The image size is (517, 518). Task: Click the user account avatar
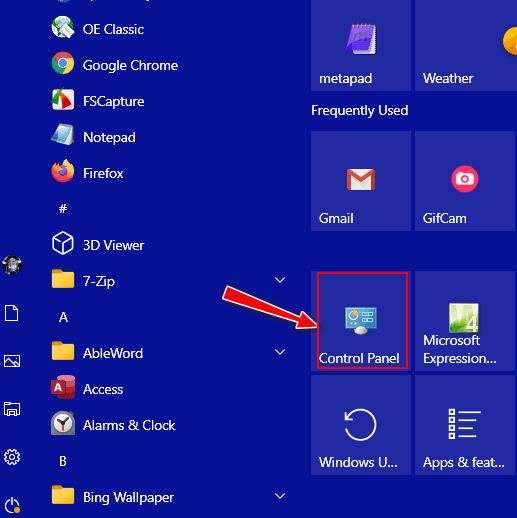12,265
